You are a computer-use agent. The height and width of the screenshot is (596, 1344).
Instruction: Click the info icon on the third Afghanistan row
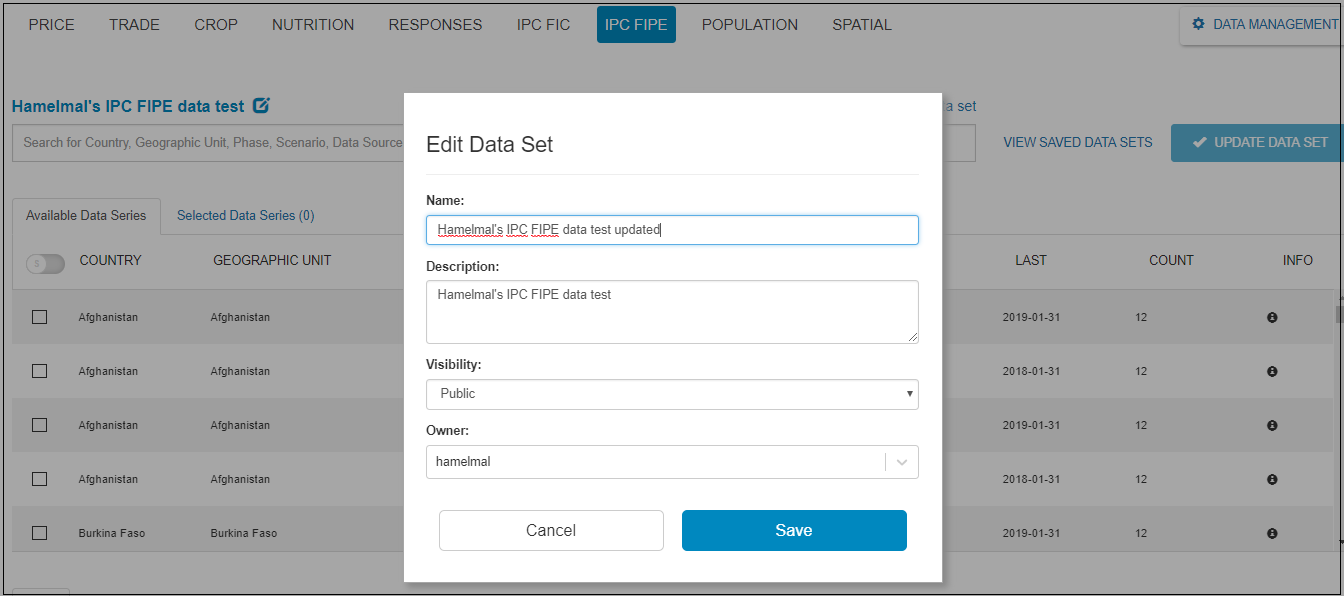pyautogui.click(x=1272, y=425)
